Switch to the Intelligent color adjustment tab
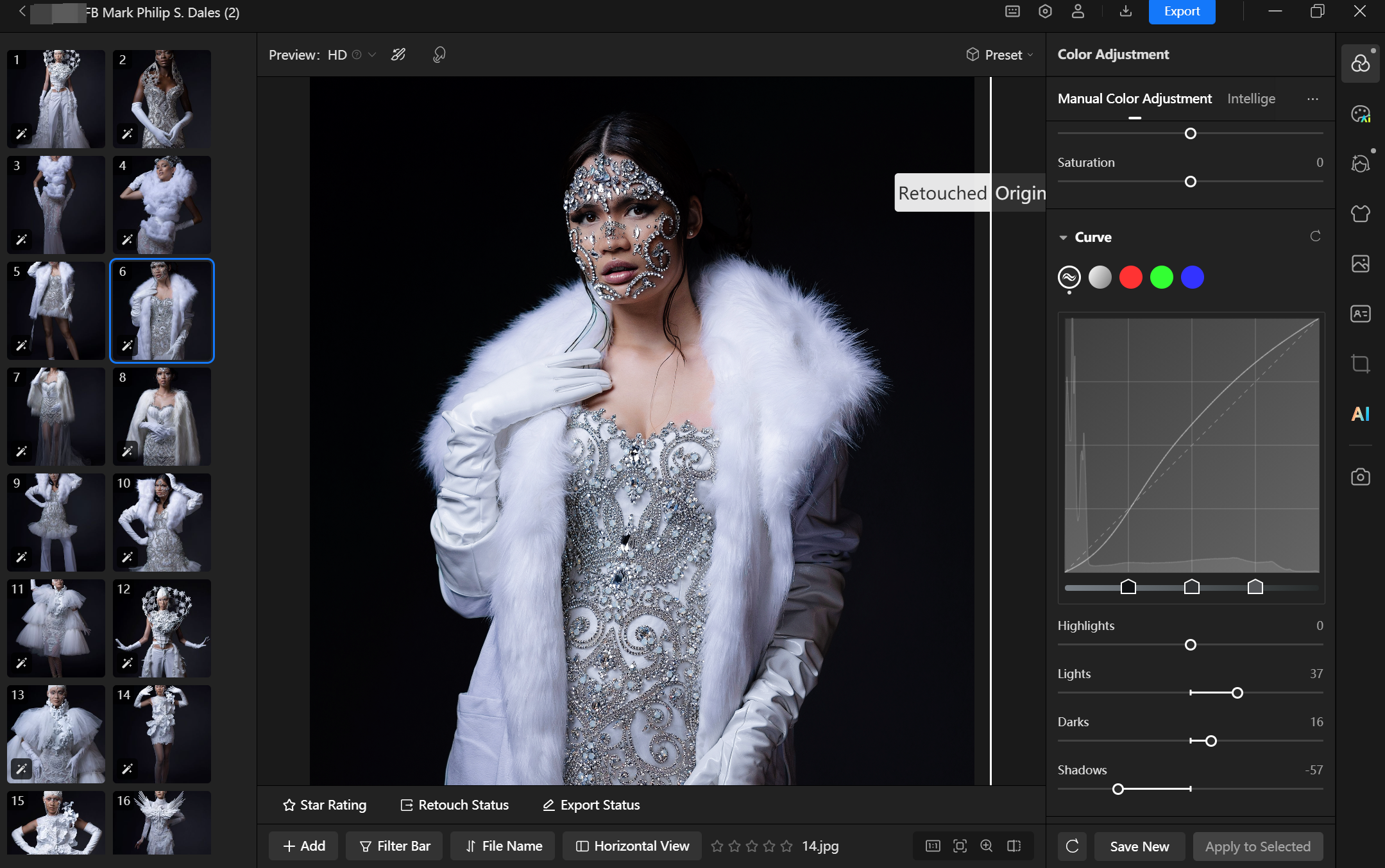 pos(1251,99)
